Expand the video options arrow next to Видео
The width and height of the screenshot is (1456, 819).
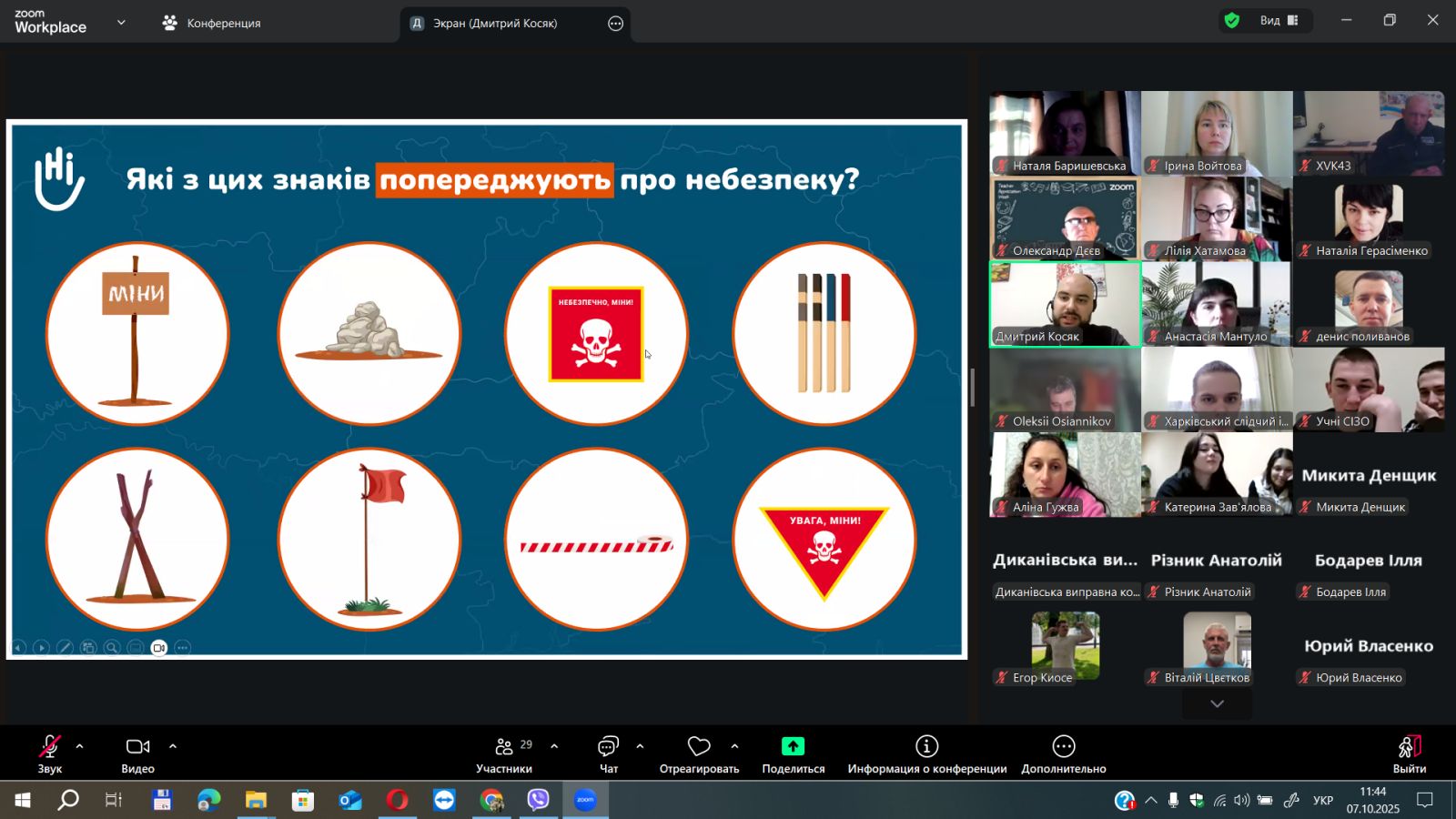173,746
